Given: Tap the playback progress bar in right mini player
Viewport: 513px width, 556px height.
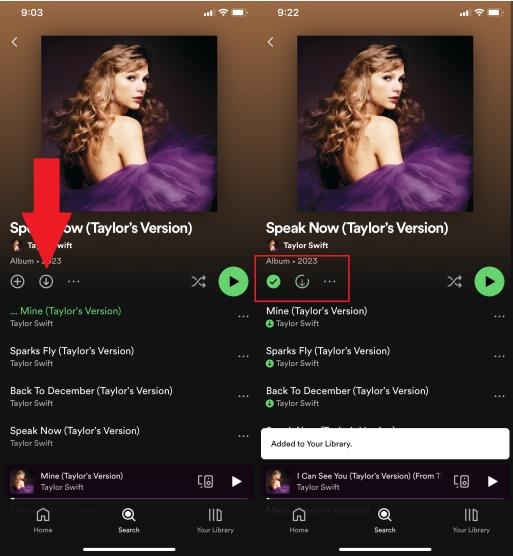Looking at the screenshot, I should [385, 499].
